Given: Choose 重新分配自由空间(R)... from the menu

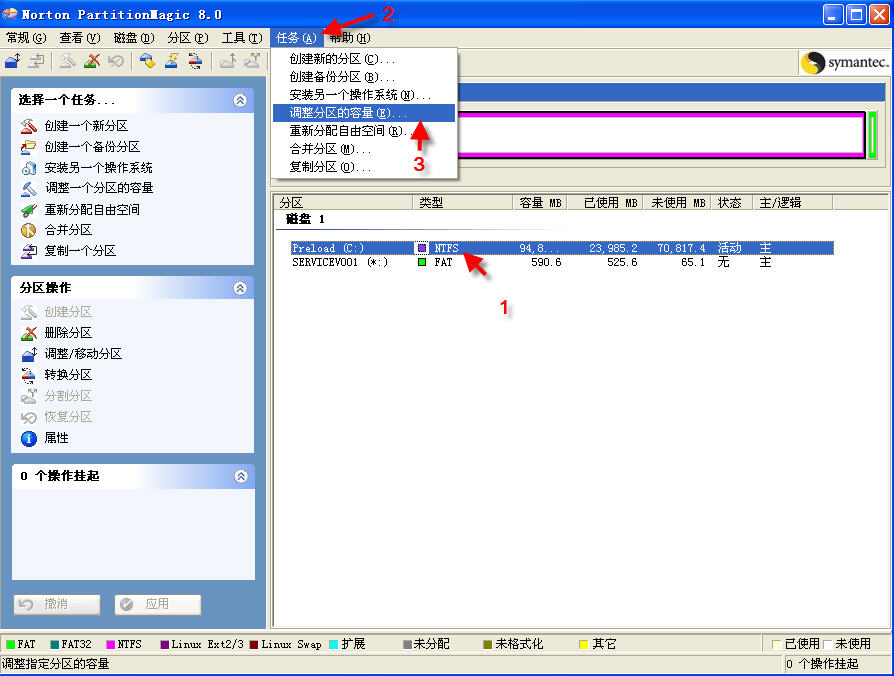Looking at the screenshot, I should point(364,131).
